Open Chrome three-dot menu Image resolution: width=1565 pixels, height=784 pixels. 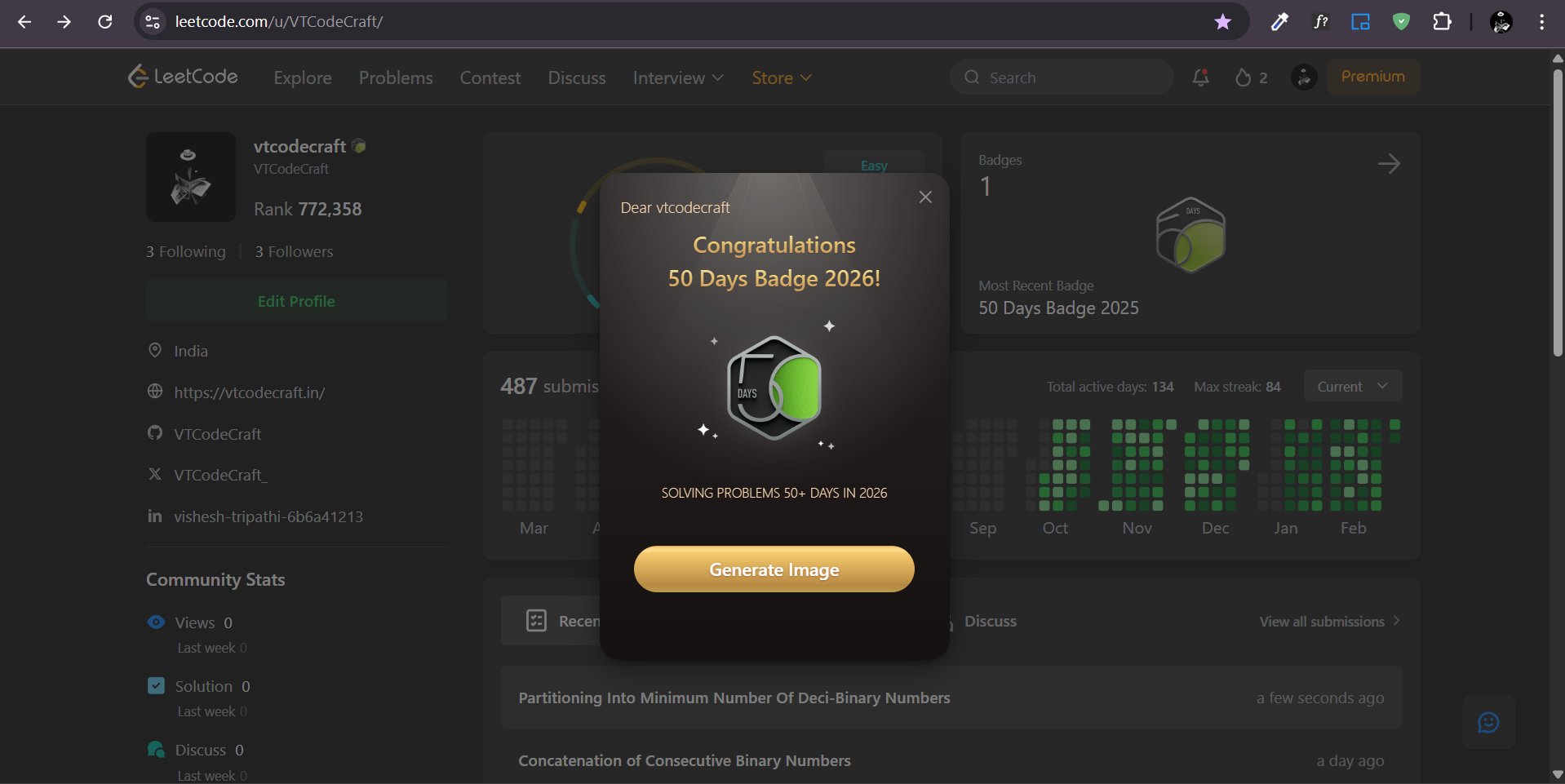(x=1541, y=22)
